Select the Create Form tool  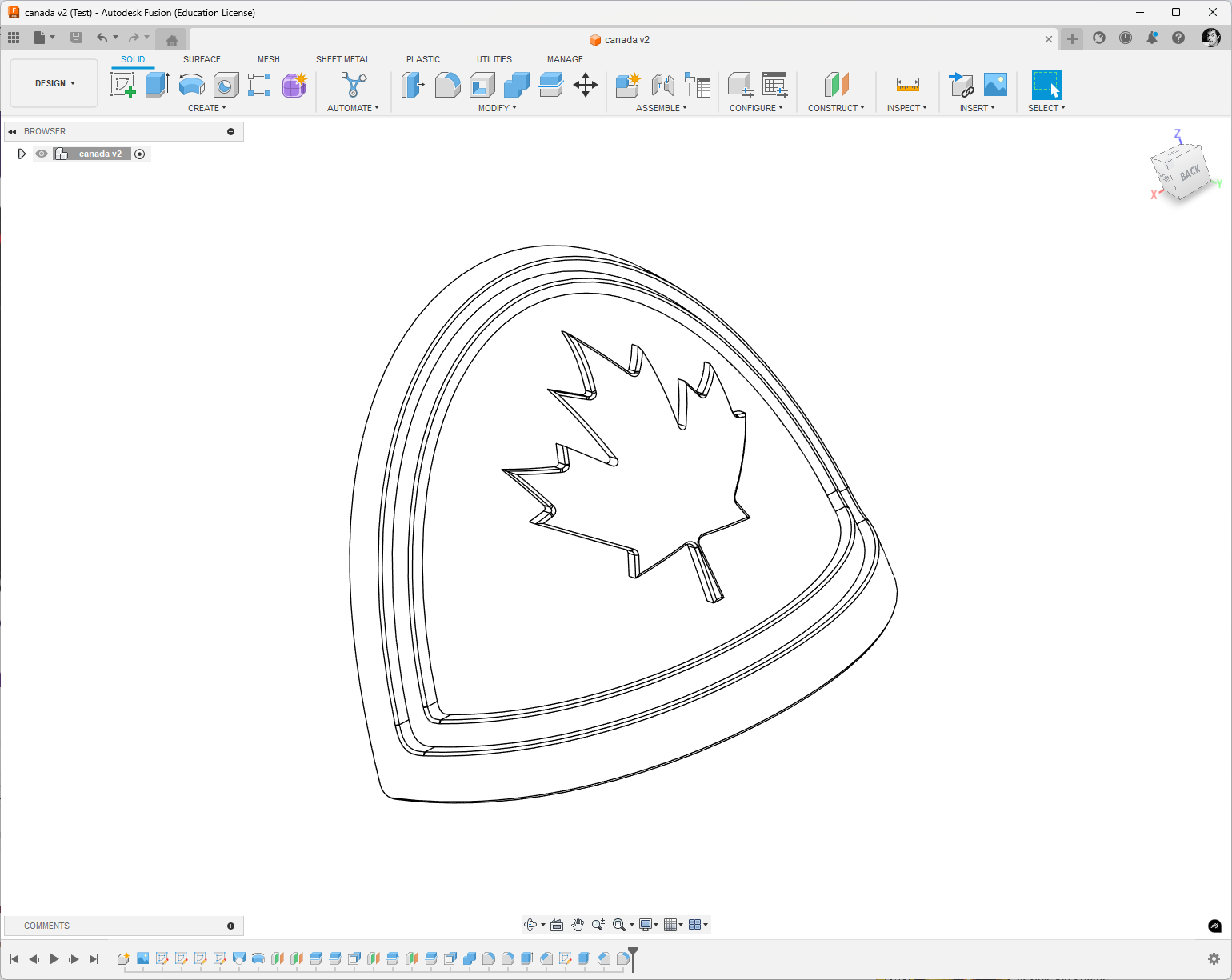pyautogui.click(x=294, y=84)
